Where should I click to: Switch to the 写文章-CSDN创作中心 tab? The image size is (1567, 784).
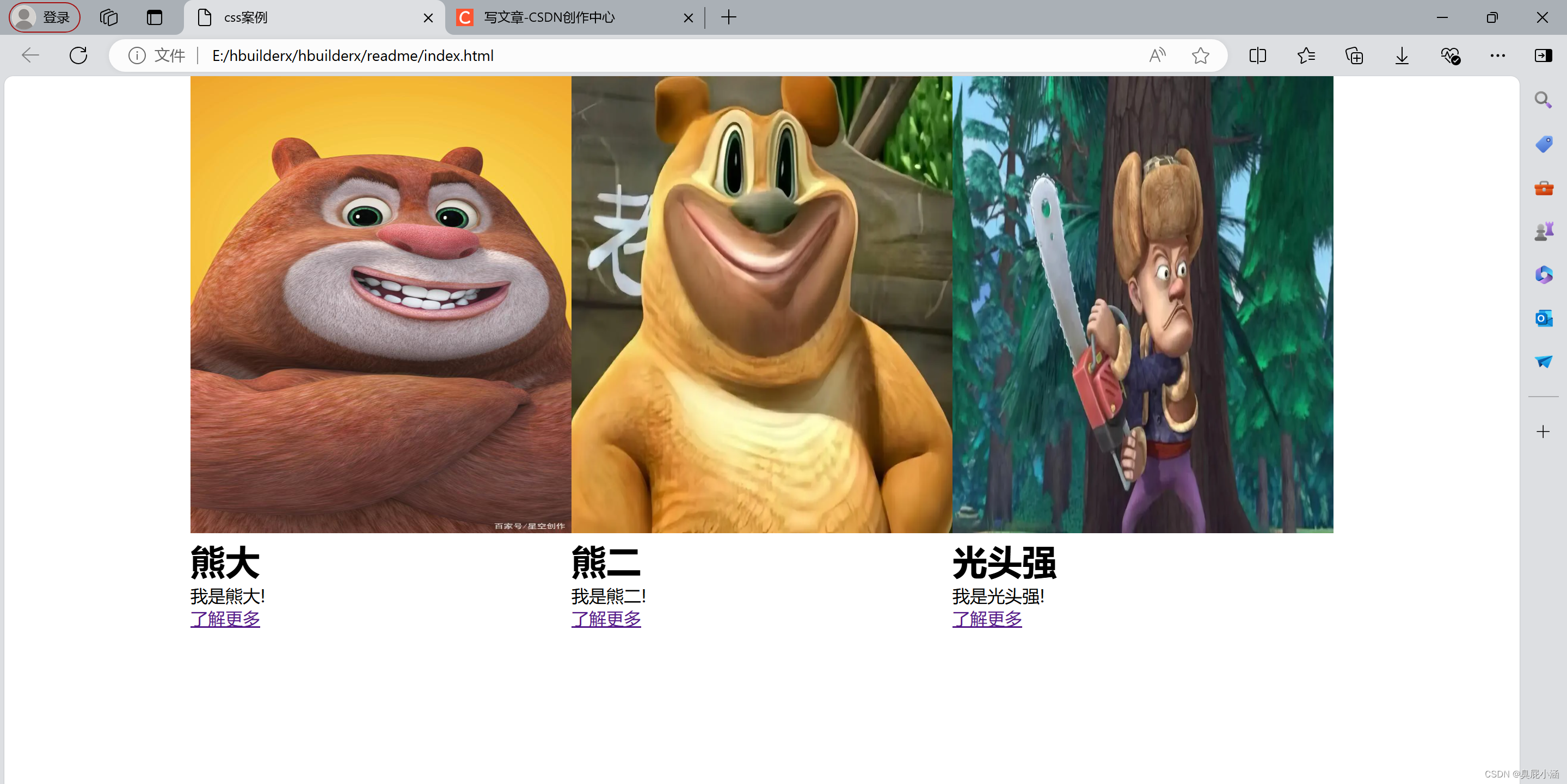point(566,17)
